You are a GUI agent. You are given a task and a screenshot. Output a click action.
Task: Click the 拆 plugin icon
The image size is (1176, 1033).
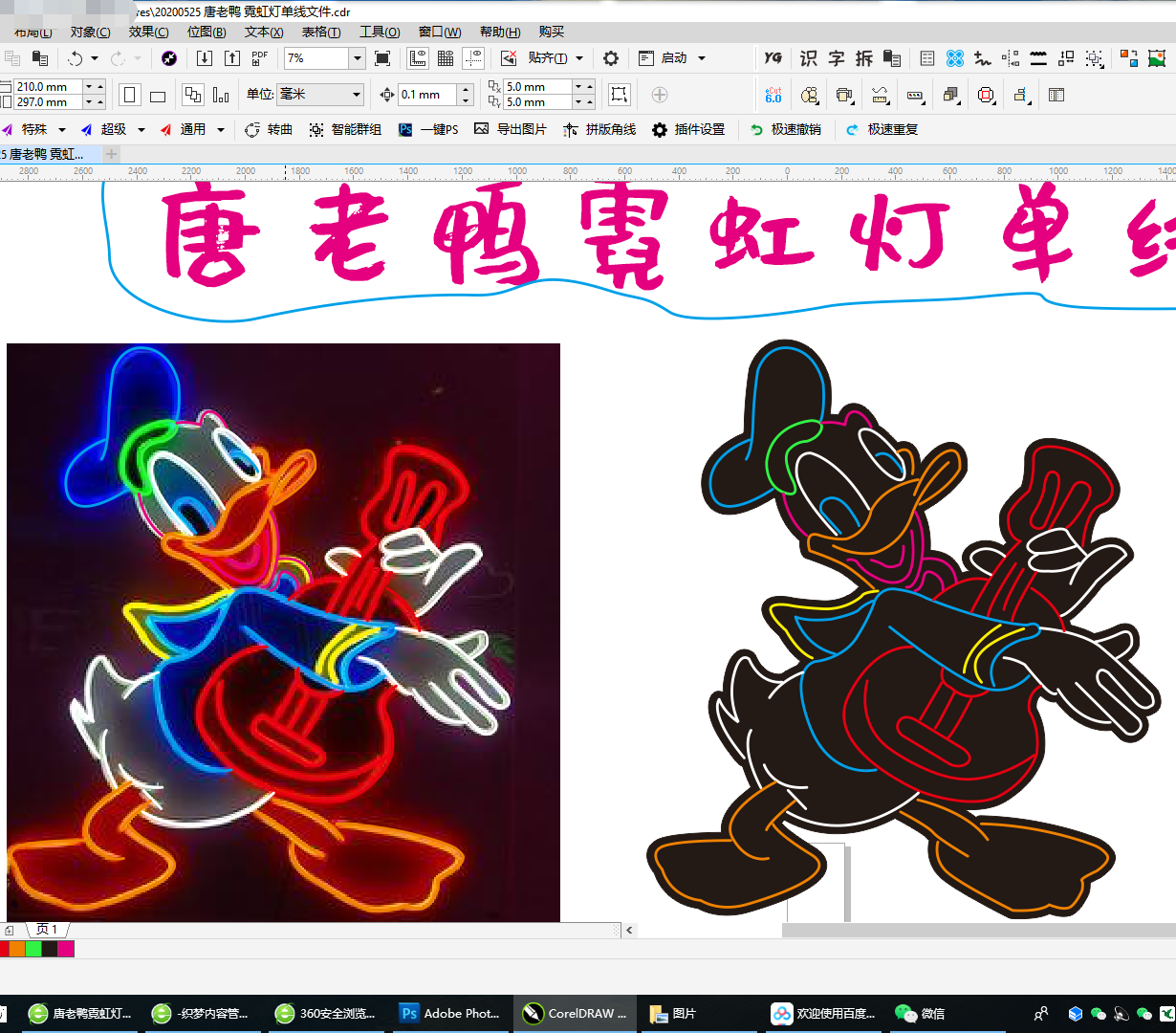(x=864, y=58)
